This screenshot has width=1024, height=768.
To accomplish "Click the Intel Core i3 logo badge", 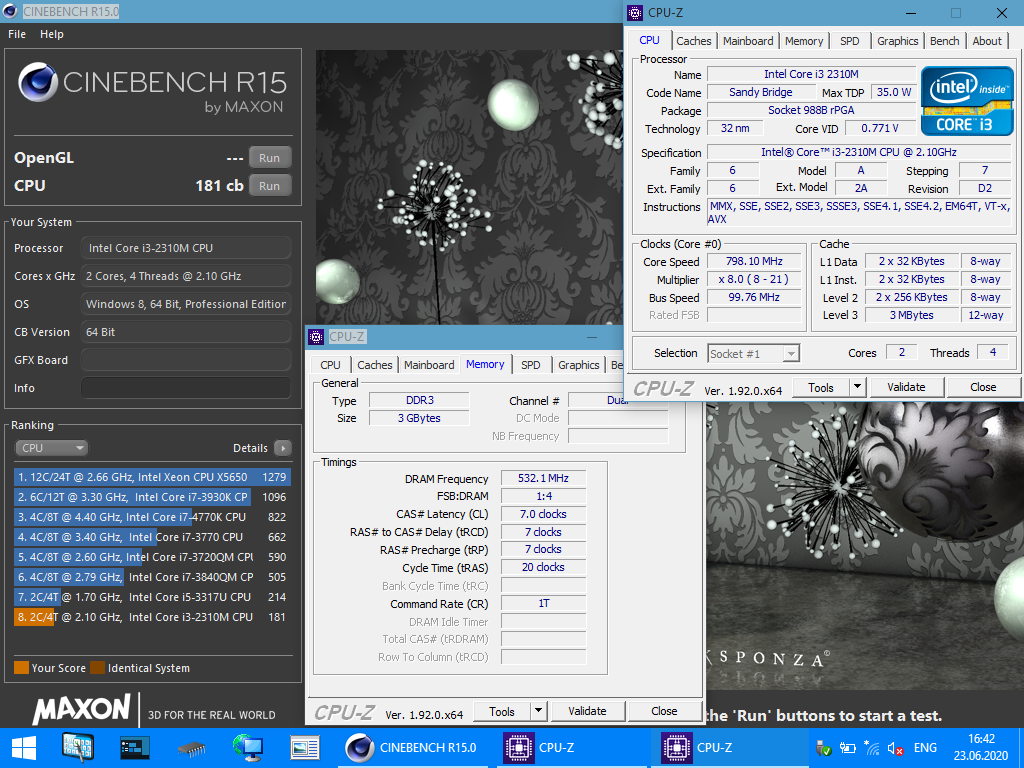I will (x=967, y=101).
